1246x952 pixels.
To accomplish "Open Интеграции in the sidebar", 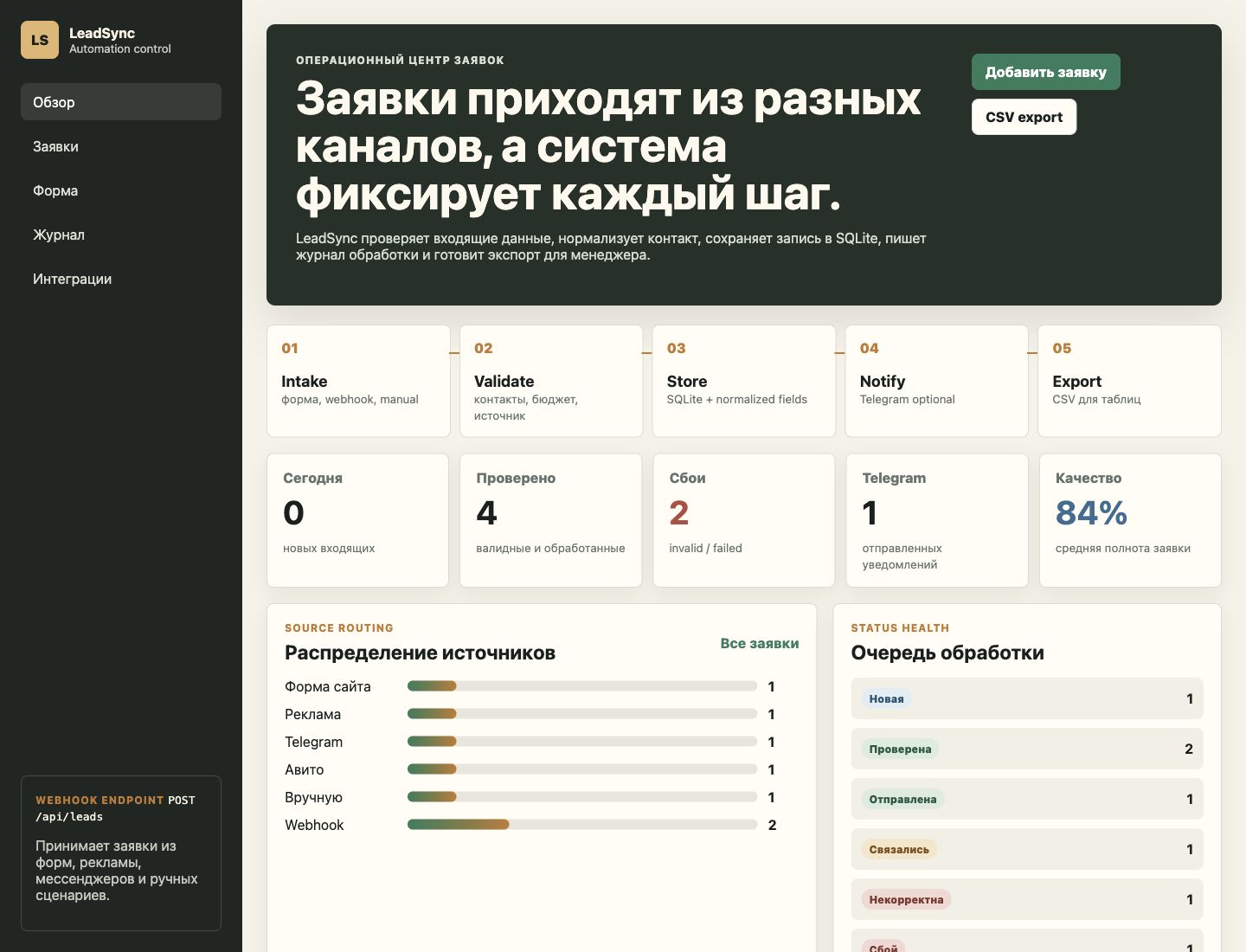I will pos(121,279).
